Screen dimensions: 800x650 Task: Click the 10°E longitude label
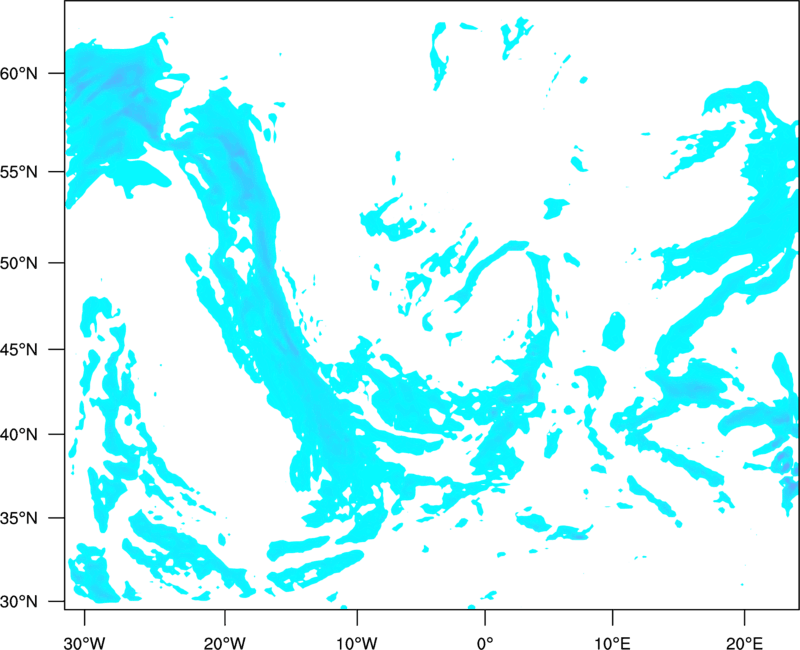click(612, 643)
